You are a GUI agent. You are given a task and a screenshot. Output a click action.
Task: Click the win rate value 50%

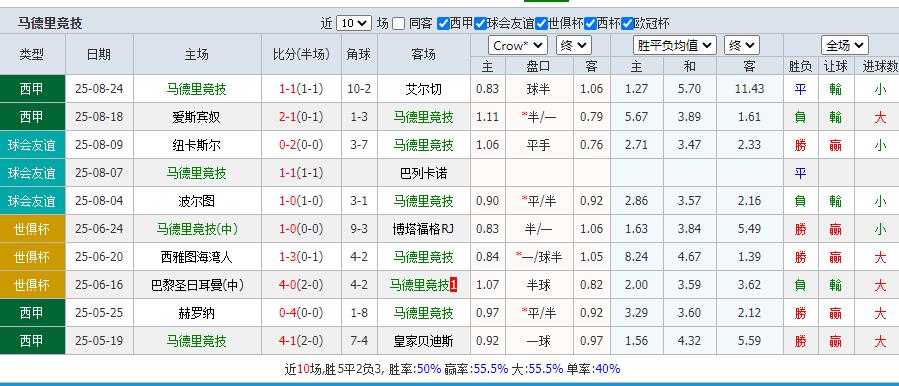pyautogui.click(x=429, y=369)
